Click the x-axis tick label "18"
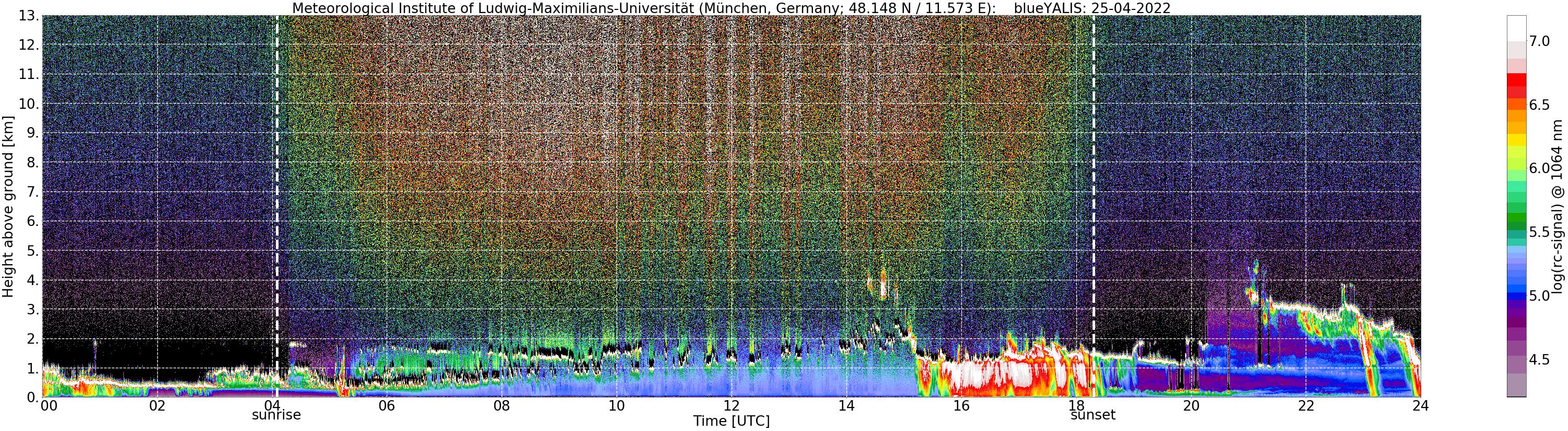 pos(1076,406)
